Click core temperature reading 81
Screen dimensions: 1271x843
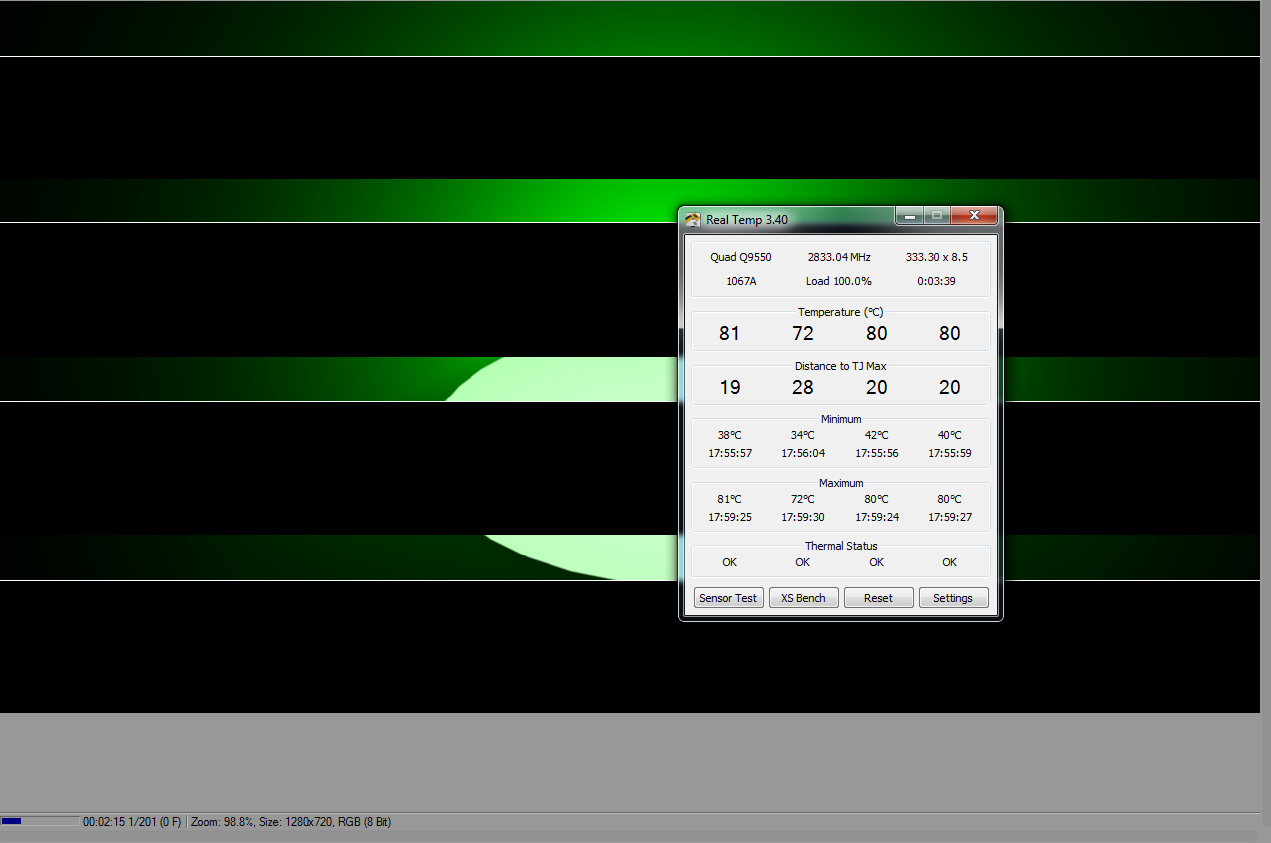730,333
